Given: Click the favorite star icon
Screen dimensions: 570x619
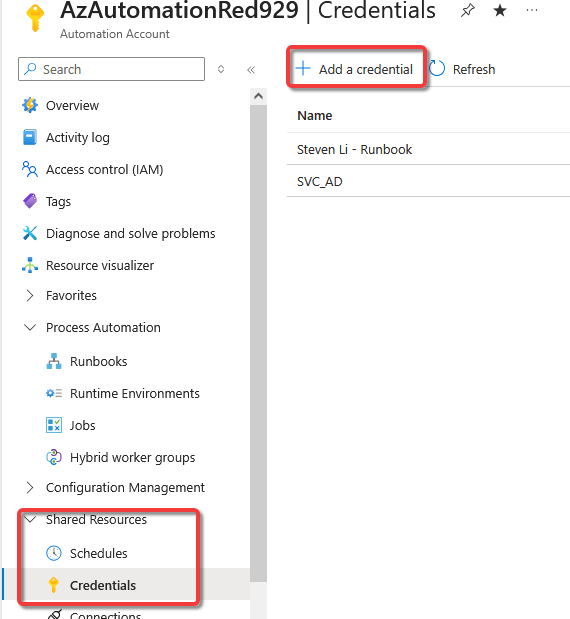Looking at the screenshot, I should tap(500, 11).
